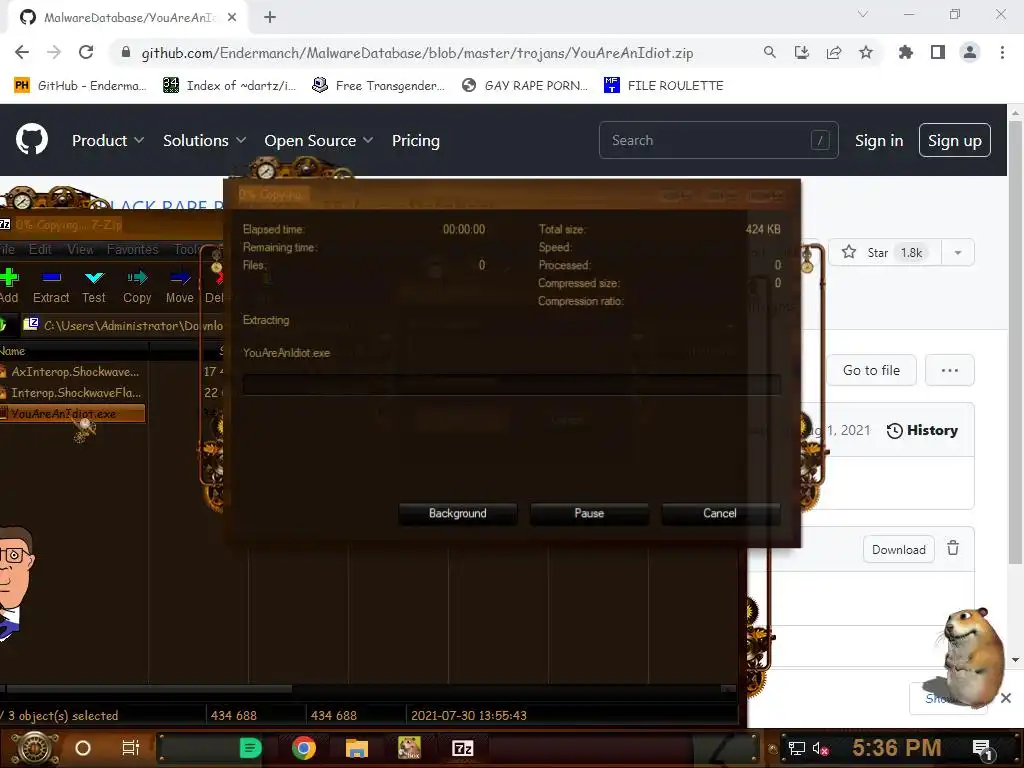Open the Index of ~dartz bookmark

229,86
